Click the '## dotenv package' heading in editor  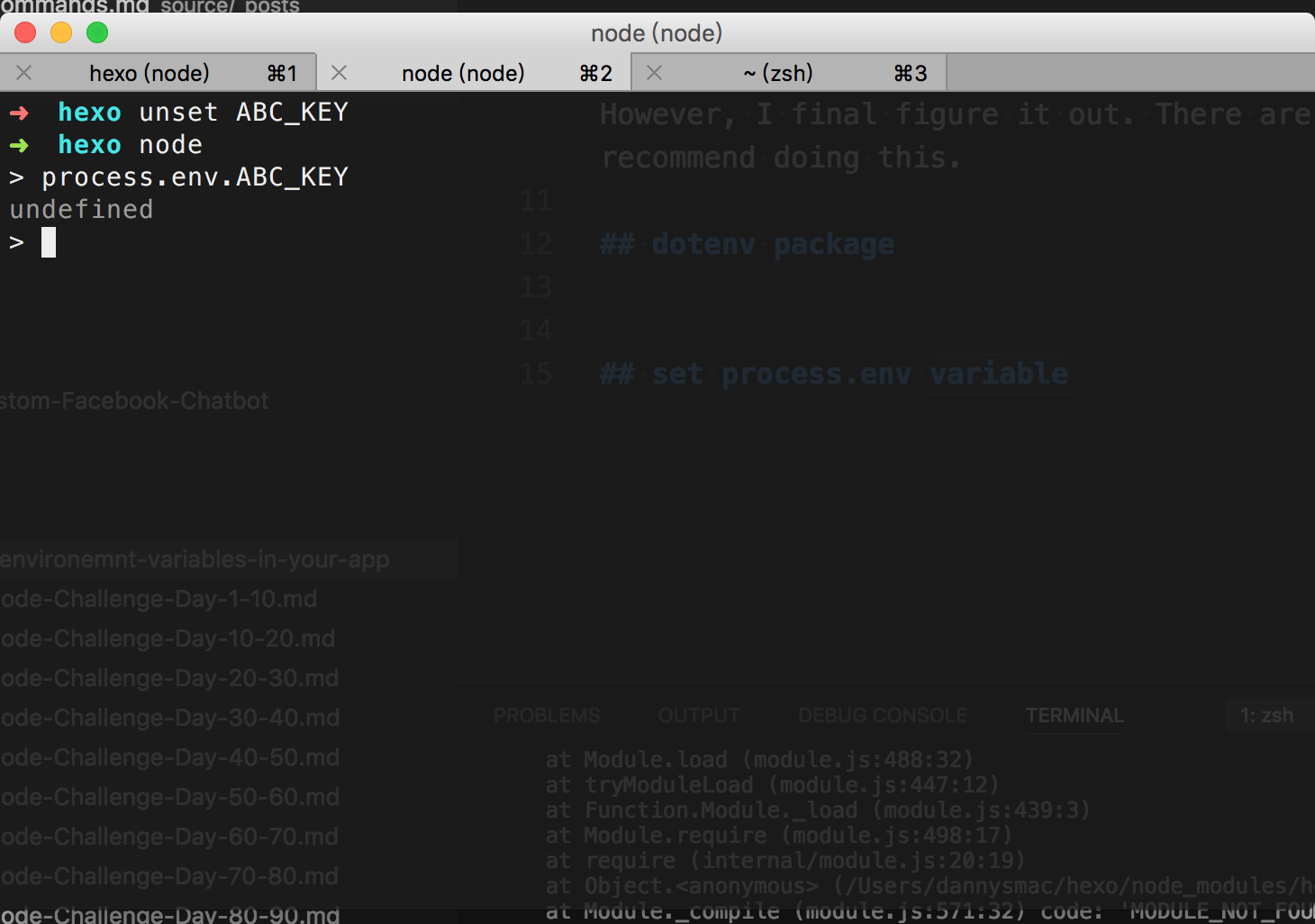(x=747, y=244)
